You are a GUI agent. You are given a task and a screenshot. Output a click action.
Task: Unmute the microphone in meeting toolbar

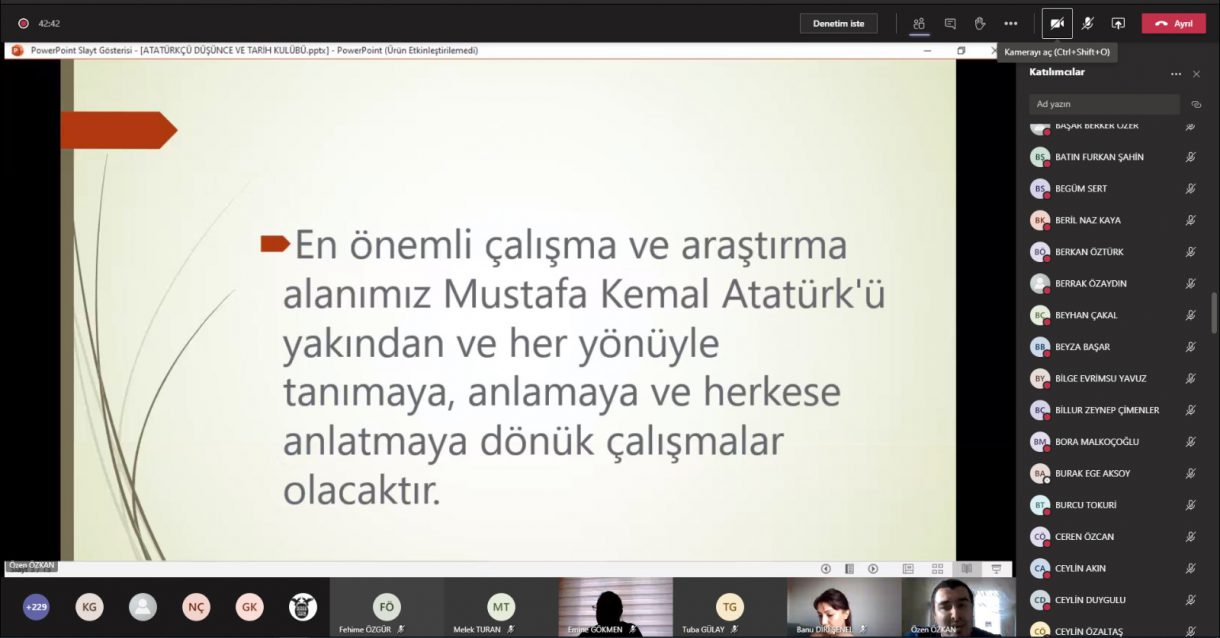1088,23
